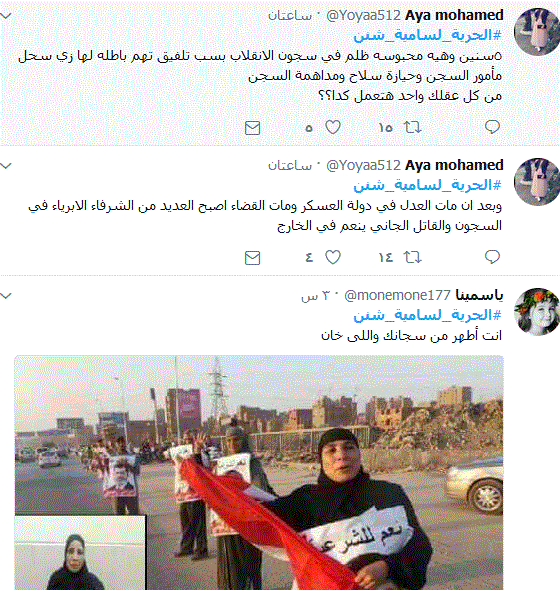Reply to second Aya mohamed tweet
560x590 pixels.
(492, 257)
